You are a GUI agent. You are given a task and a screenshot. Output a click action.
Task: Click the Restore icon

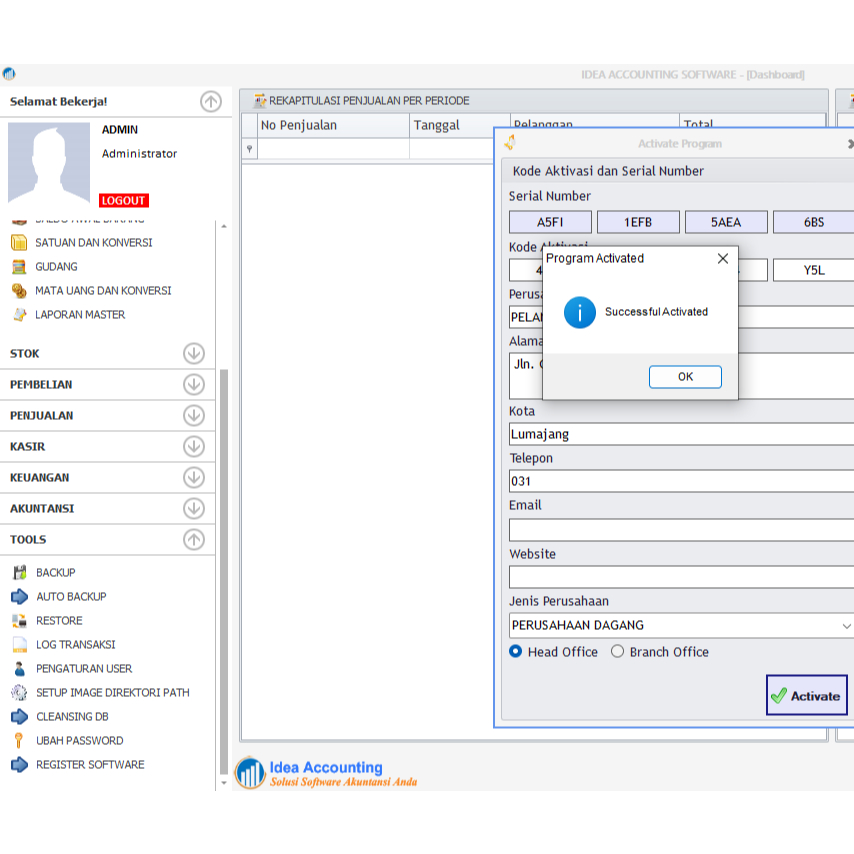point(20,620)
